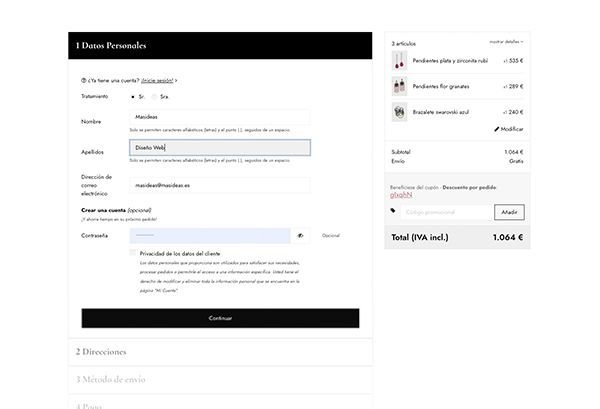Open the blue swarovski bracelet thumbnail
This screenshot has height=409, width=600.
pos(399,112)
